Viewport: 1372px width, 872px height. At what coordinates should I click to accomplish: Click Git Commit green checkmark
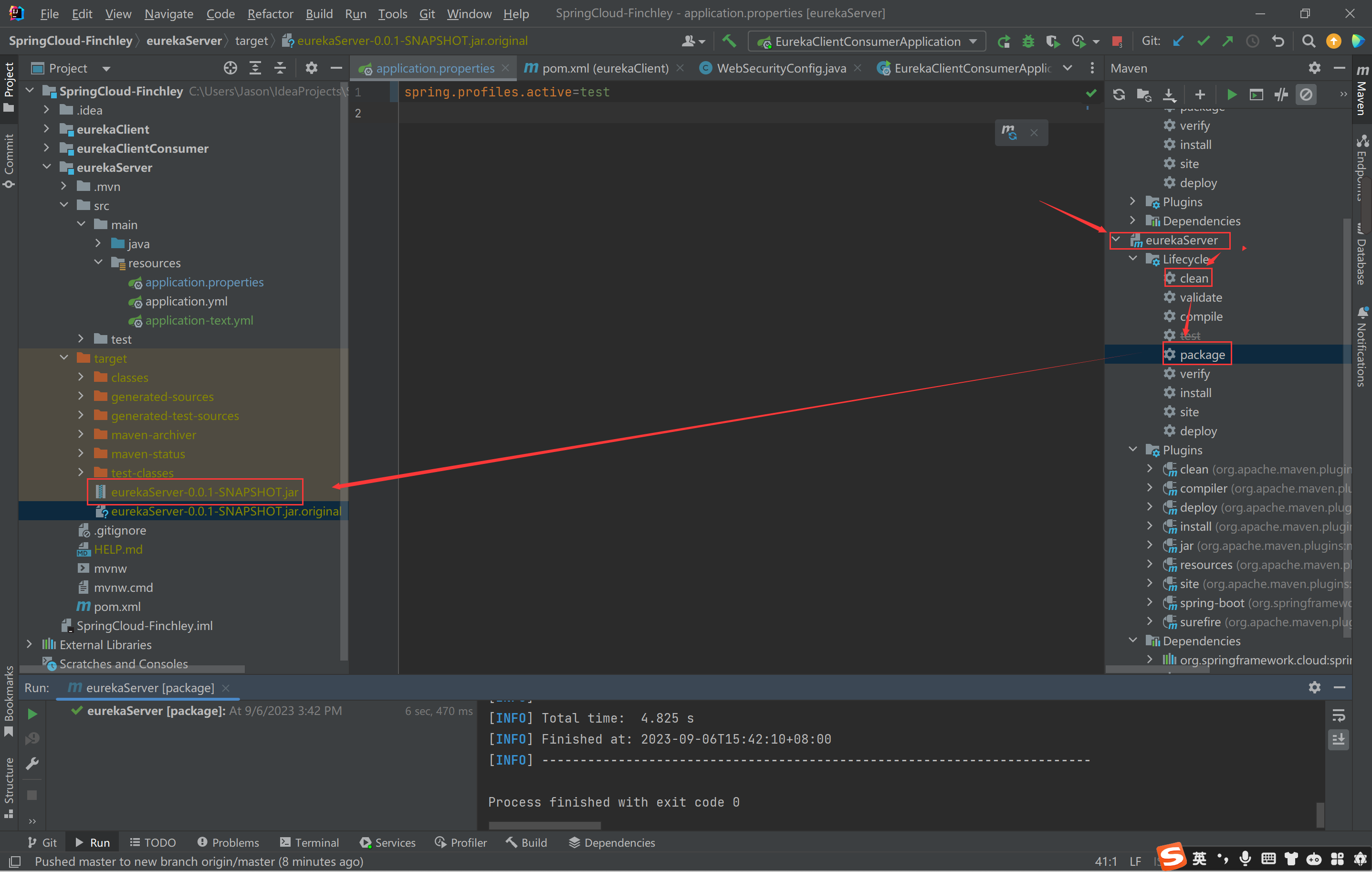(1204, 41)
